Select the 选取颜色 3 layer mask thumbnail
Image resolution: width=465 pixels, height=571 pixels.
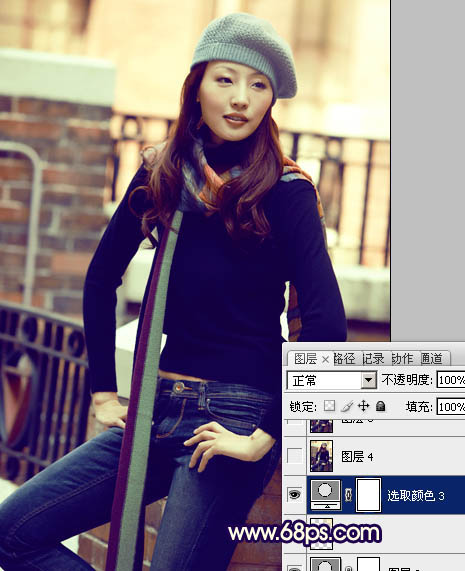369,495
